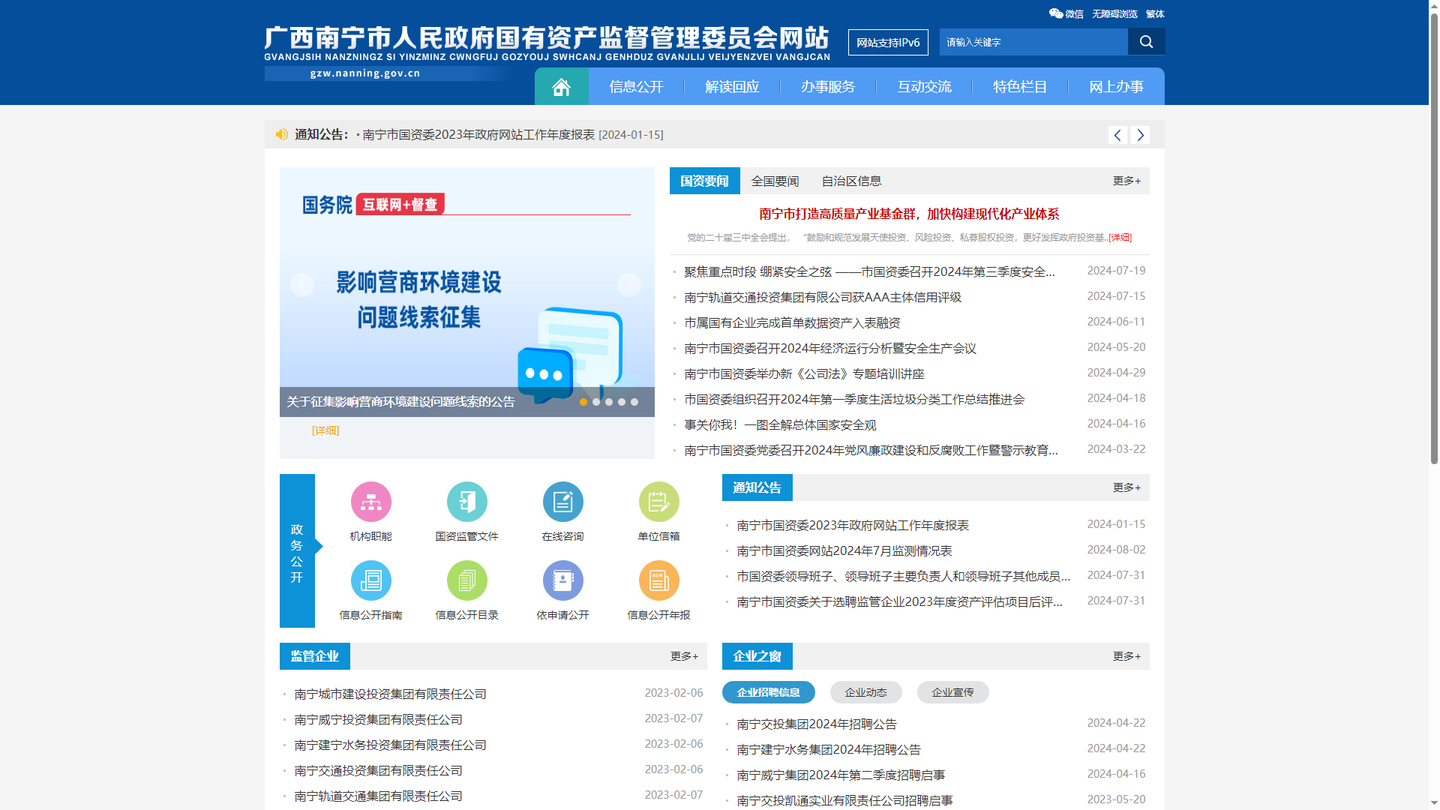This screenshot has width=1440, height=810.
Task: Click the keyword search input field
Action: pyautogui.click(x=1034, y=42)
